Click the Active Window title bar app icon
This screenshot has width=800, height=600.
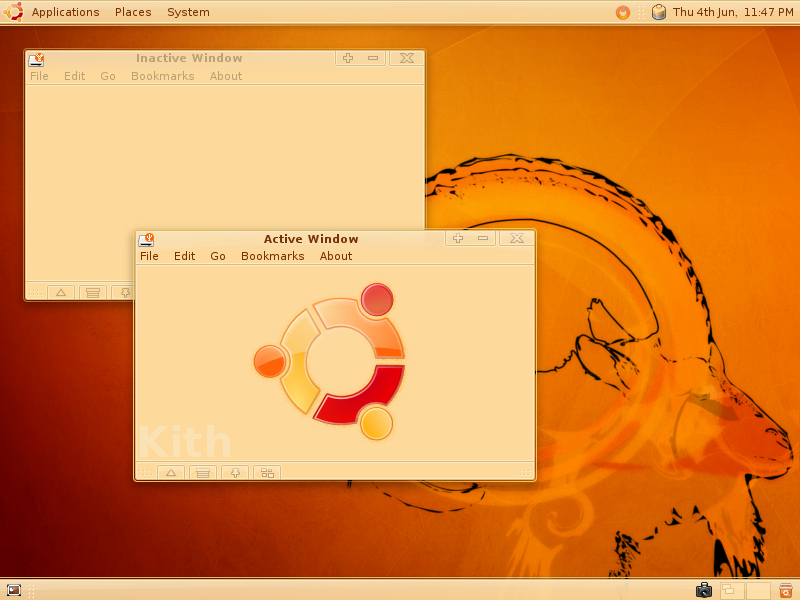pos(146,239)
